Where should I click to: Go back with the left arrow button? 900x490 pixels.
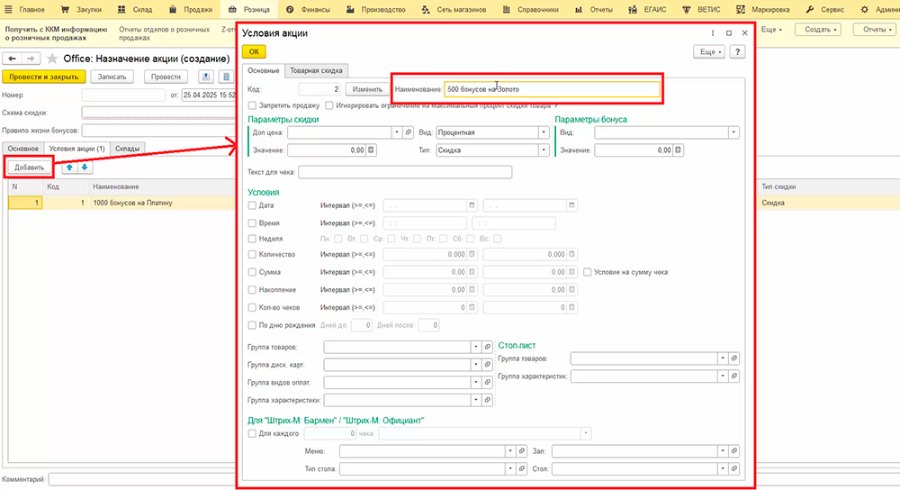12,59
